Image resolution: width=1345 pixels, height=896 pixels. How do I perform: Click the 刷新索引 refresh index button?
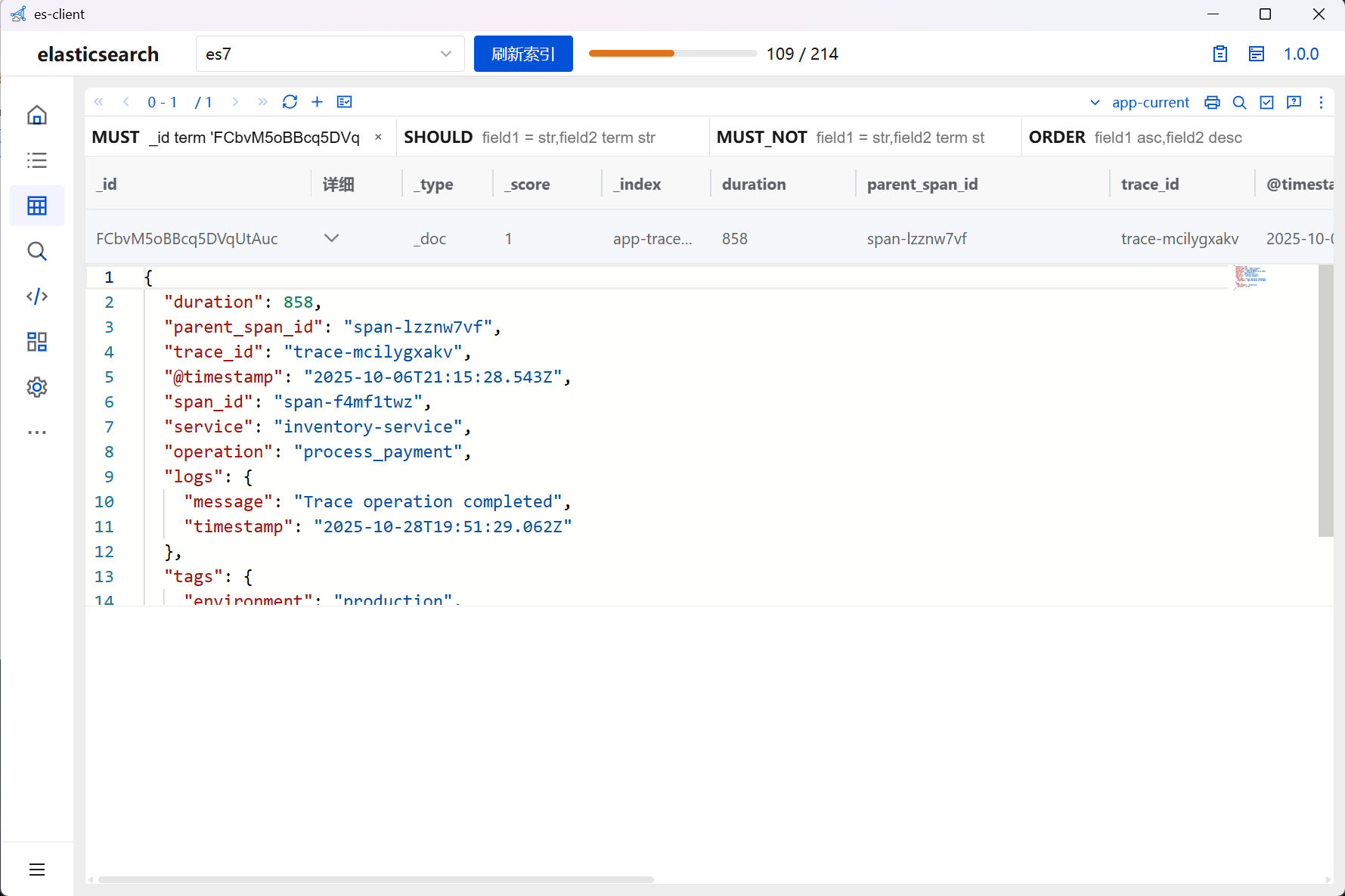pos(523,54)
